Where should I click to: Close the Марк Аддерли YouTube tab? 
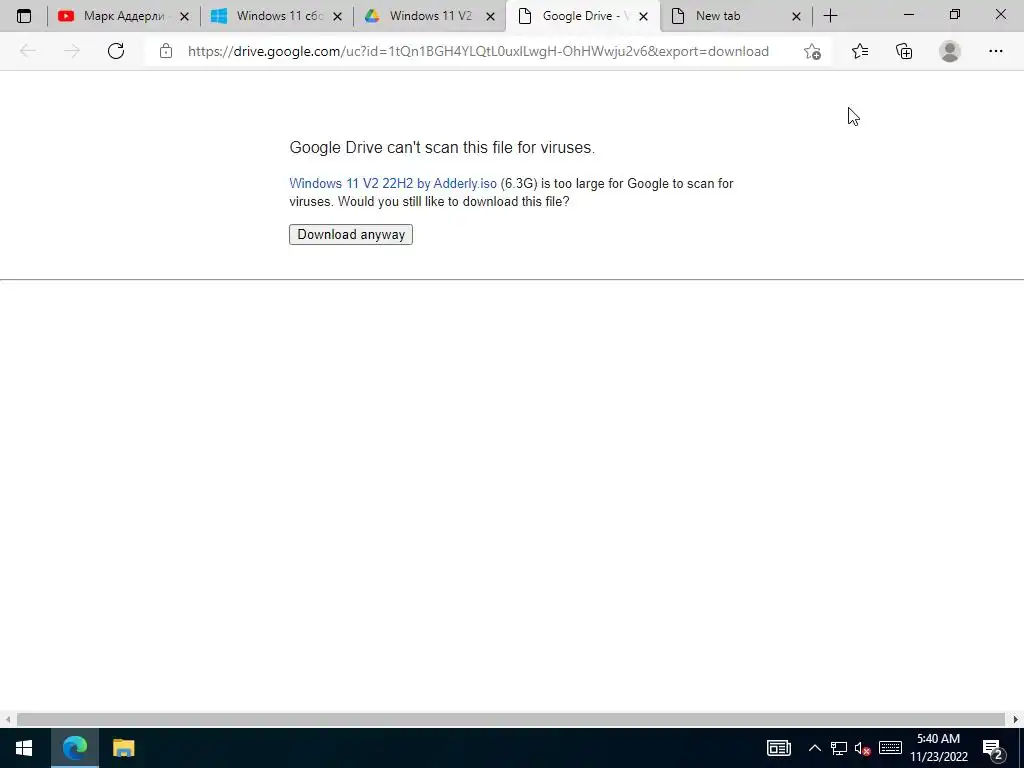pos(185,17)
